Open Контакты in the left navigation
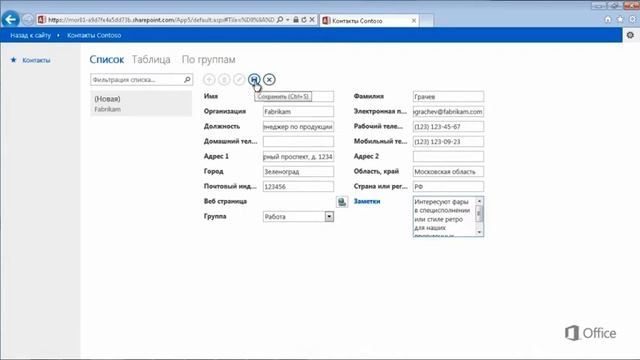The image size is (640, 360). click(x=36, y=60)
